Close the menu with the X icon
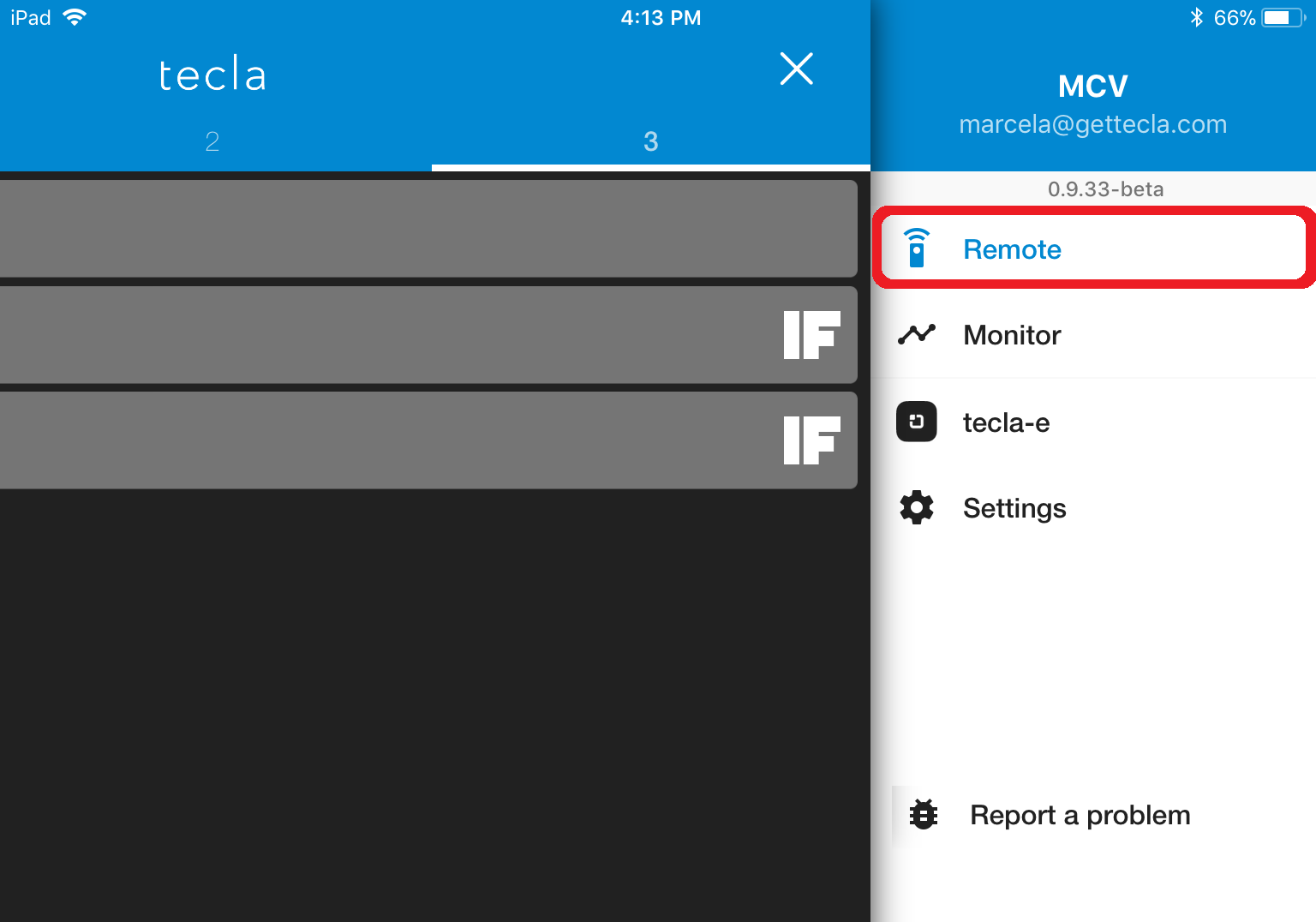This screenshot has height=922, width=1316. coord(796,69)
